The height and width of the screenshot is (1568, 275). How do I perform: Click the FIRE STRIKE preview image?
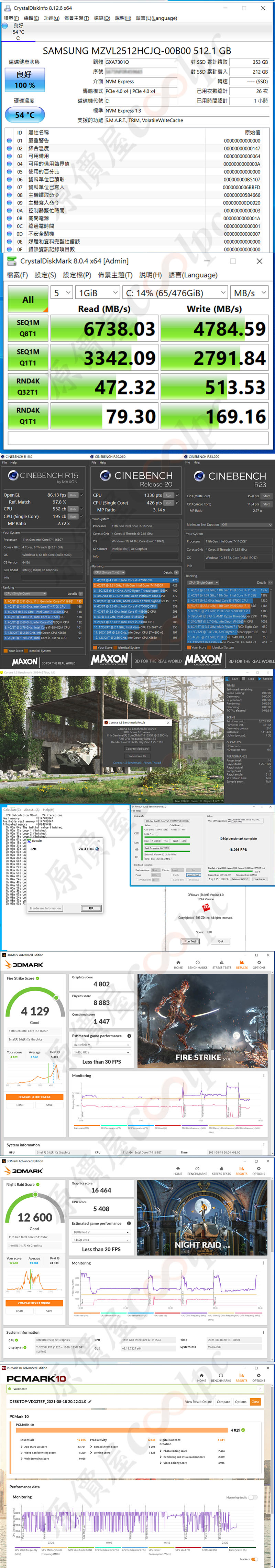202,1021
